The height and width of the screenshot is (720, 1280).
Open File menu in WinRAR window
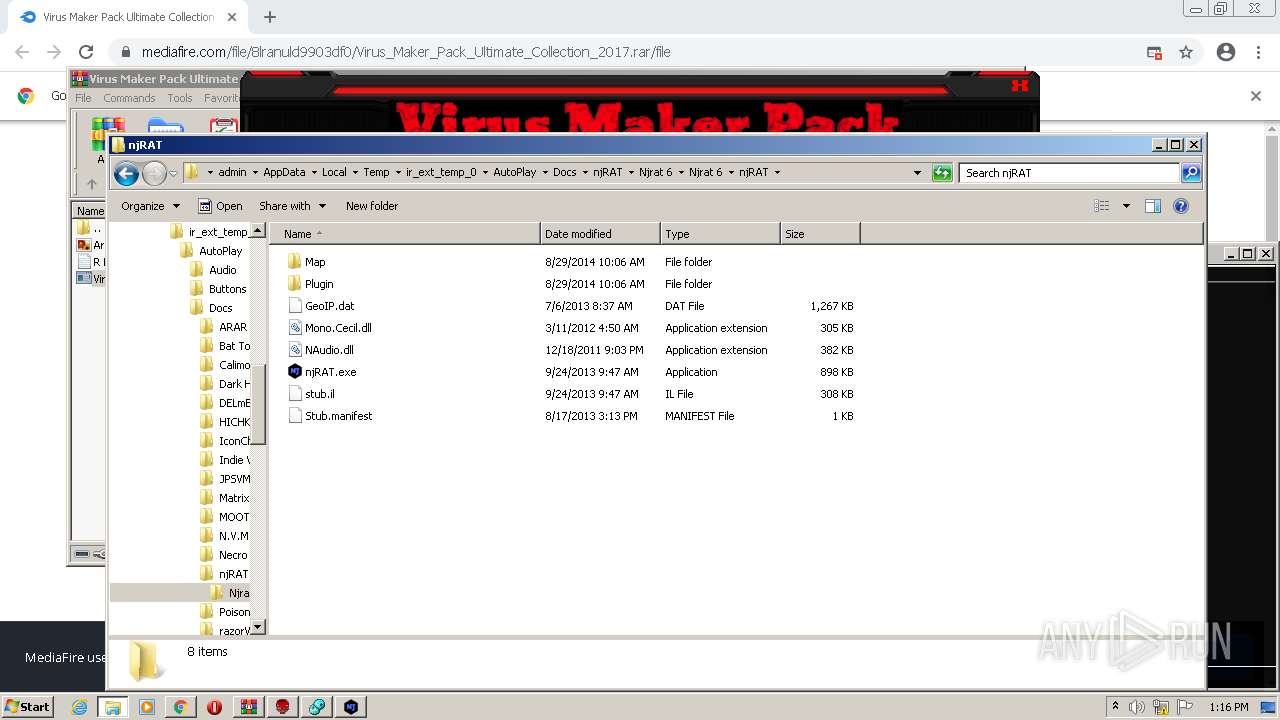pyautogui.click(x=83, y=98)
